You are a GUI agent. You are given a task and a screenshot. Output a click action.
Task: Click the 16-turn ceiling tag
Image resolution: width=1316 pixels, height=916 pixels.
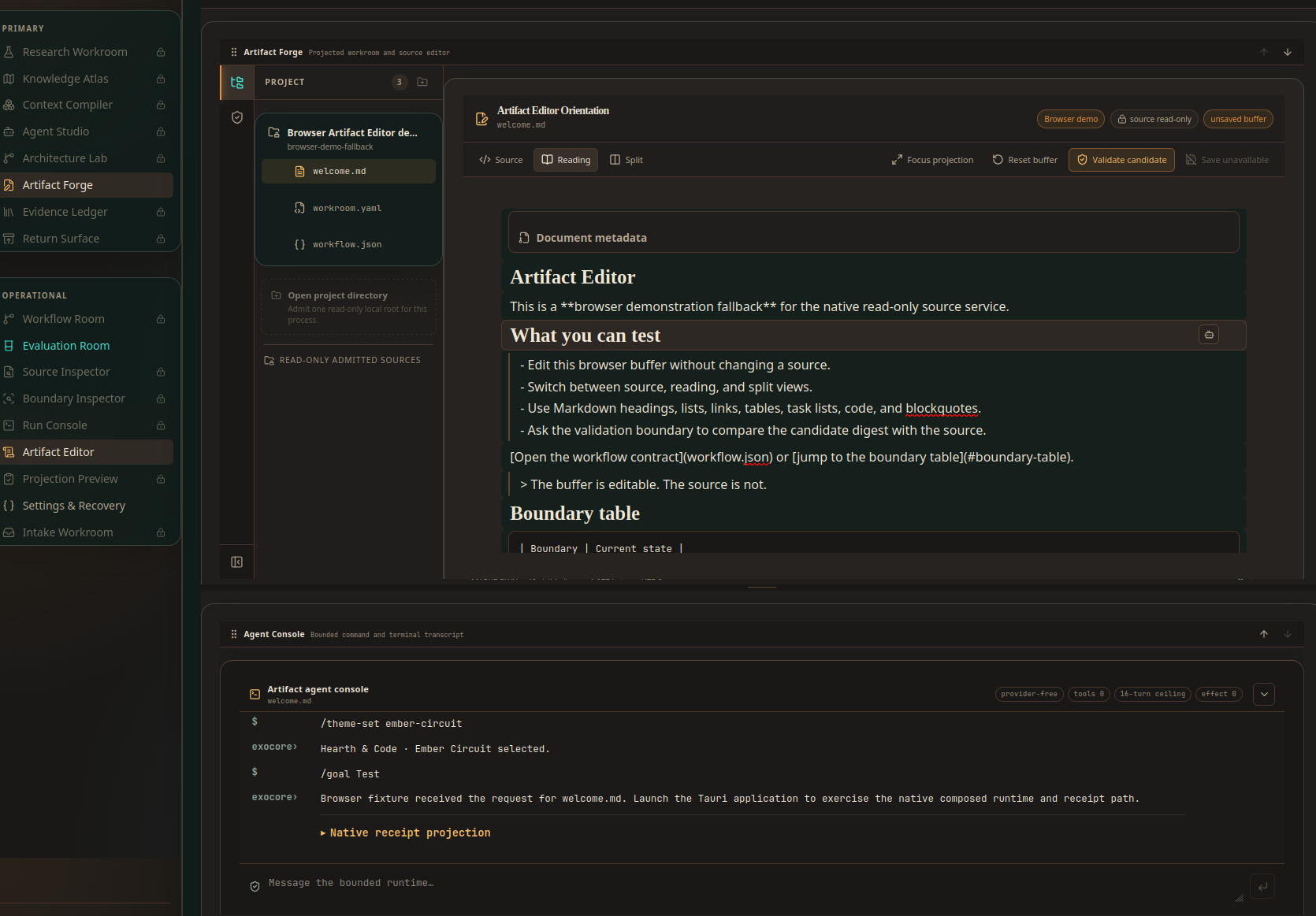(x=1153, y=694)
